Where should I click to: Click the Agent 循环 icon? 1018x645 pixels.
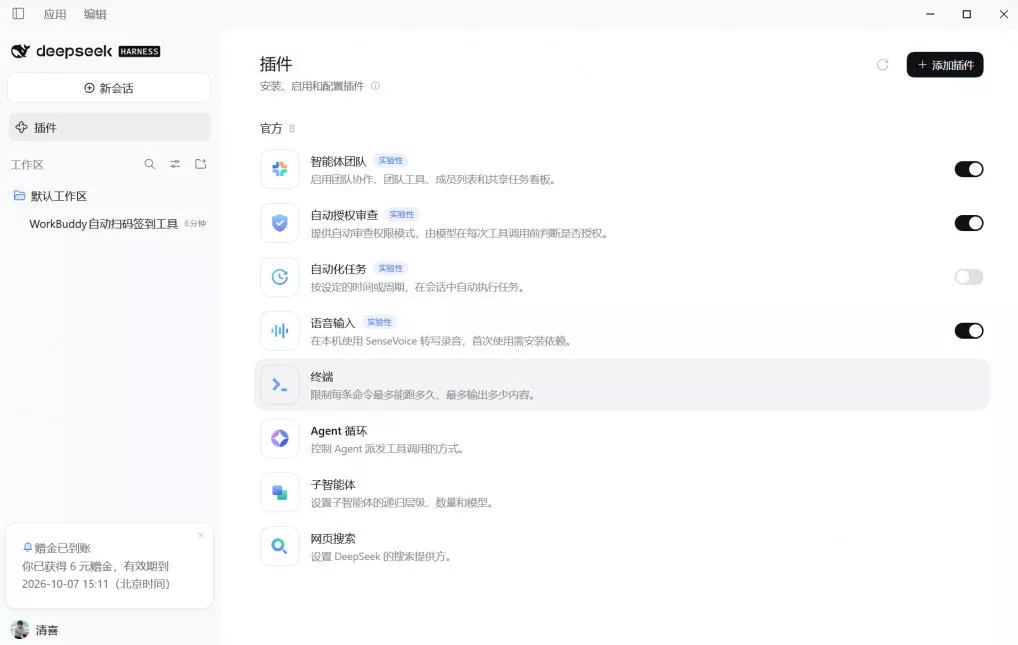click(280, 438)
